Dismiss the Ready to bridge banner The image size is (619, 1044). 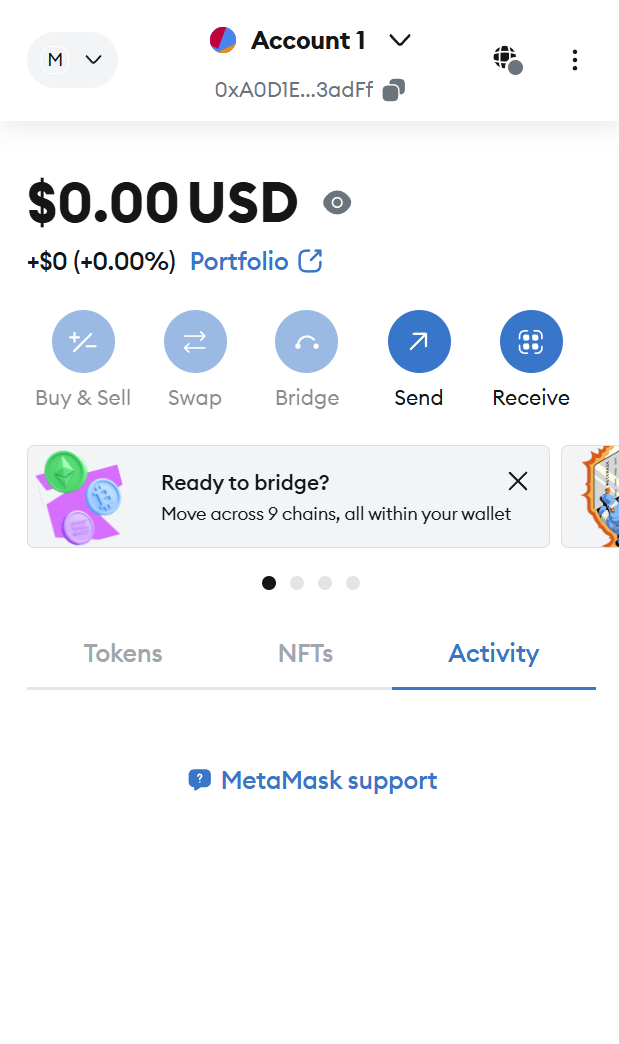pyautogui.click(x=517, y=481)
